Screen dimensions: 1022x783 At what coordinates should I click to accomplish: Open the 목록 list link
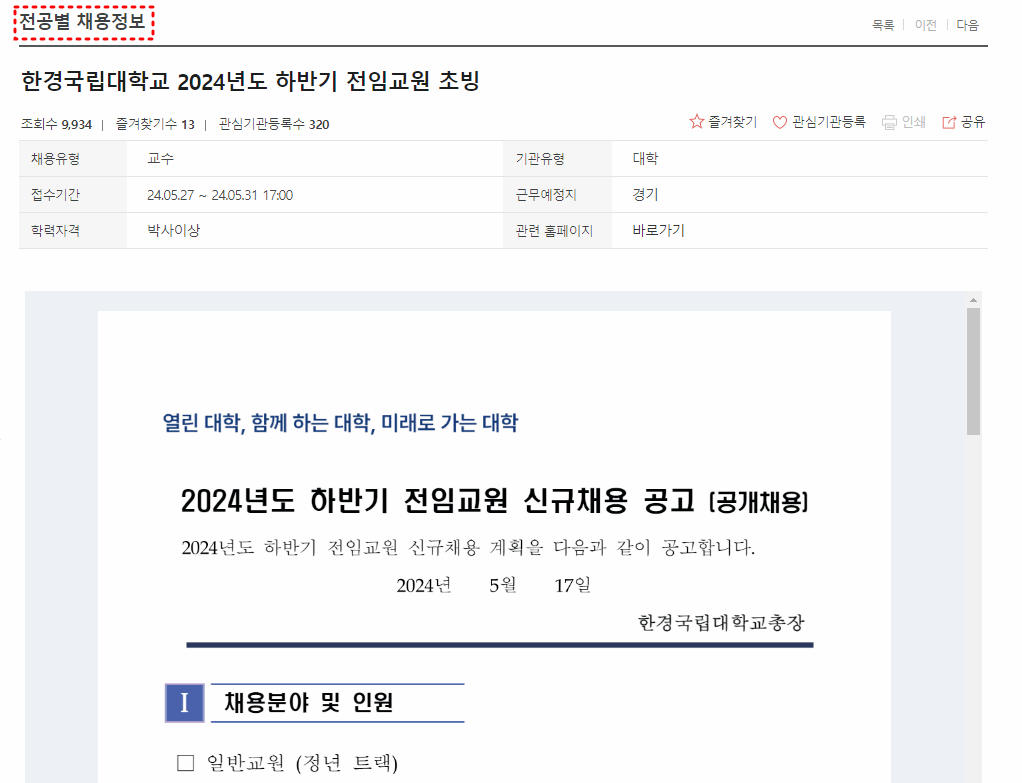(x=883, y=25)
